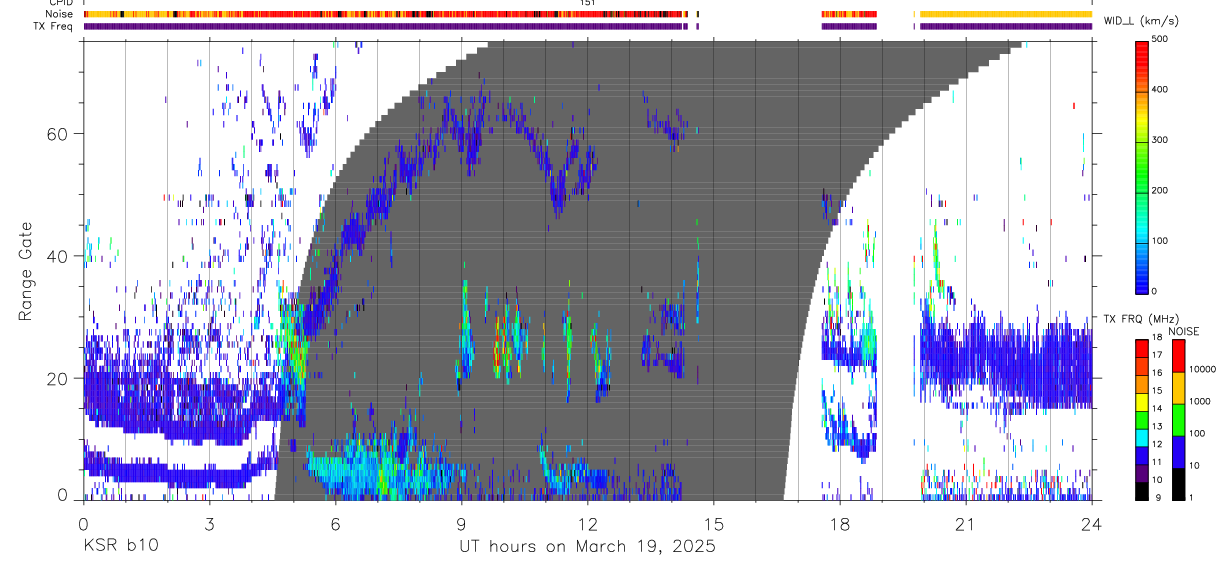Viewport: 1228px width, 567px height.
Task: Click the '500' label on the WID colorbar
Action: pos(1160,39)
